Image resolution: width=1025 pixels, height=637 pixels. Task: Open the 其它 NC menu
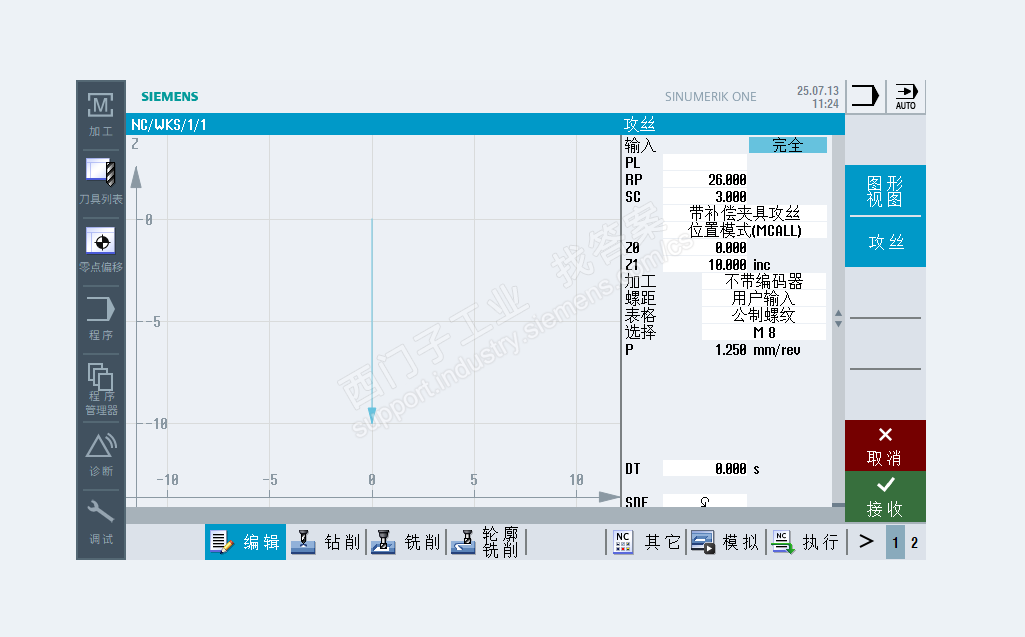click(x=646, y=542)
